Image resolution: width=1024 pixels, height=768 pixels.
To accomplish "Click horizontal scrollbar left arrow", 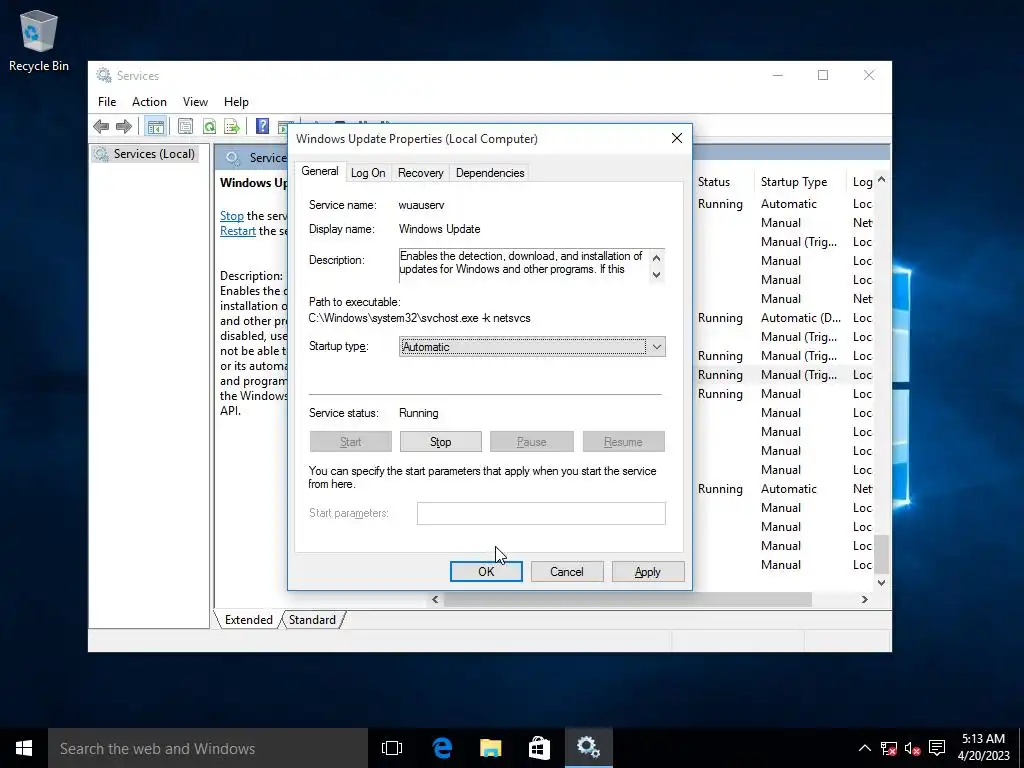I will 435,600.
